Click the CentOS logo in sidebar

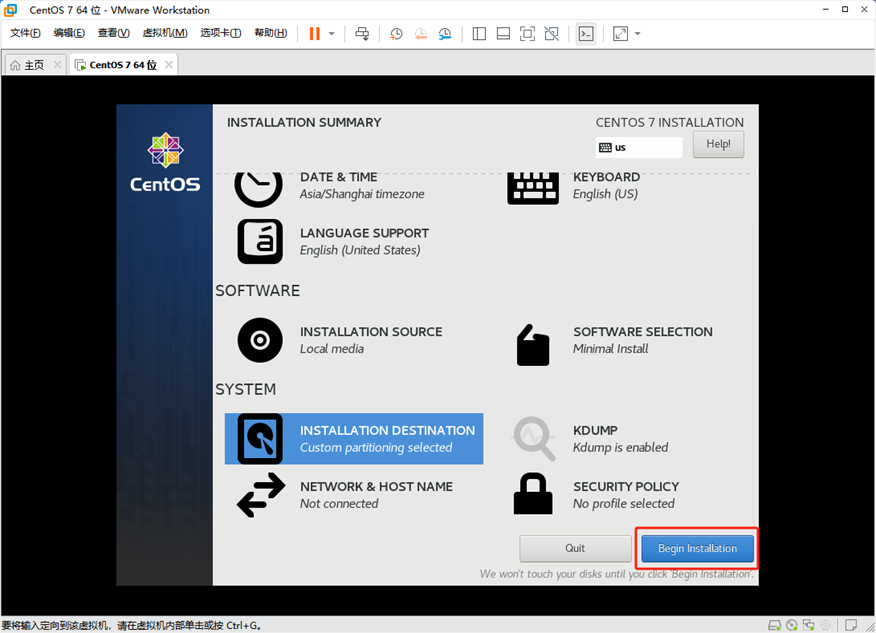pyautogui.click(x=165, y=163)
